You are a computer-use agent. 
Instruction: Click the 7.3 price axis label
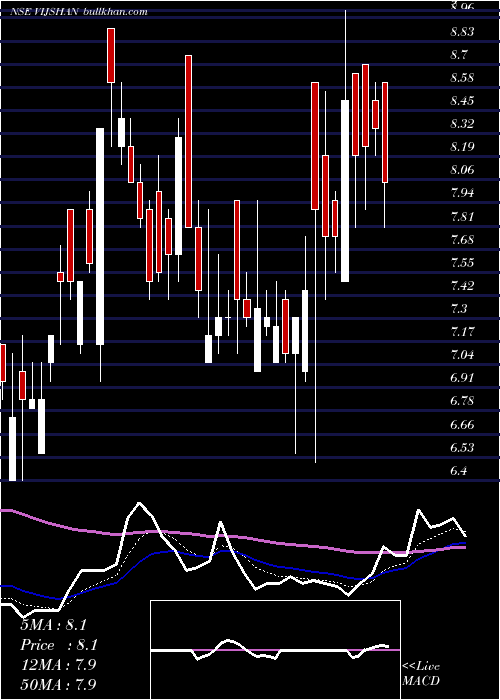click(459, 308)
